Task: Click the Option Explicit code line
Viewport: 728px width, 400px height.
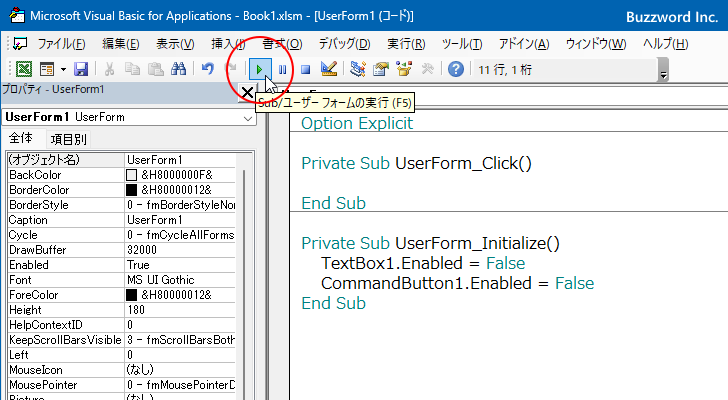Action: 357,123
